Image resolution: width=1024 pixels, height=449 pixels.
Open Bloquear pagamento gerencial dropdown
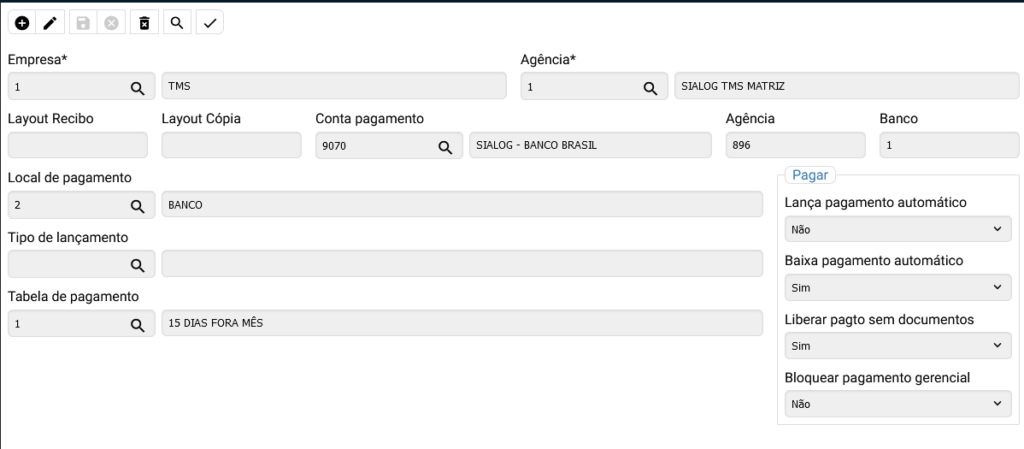897,404
